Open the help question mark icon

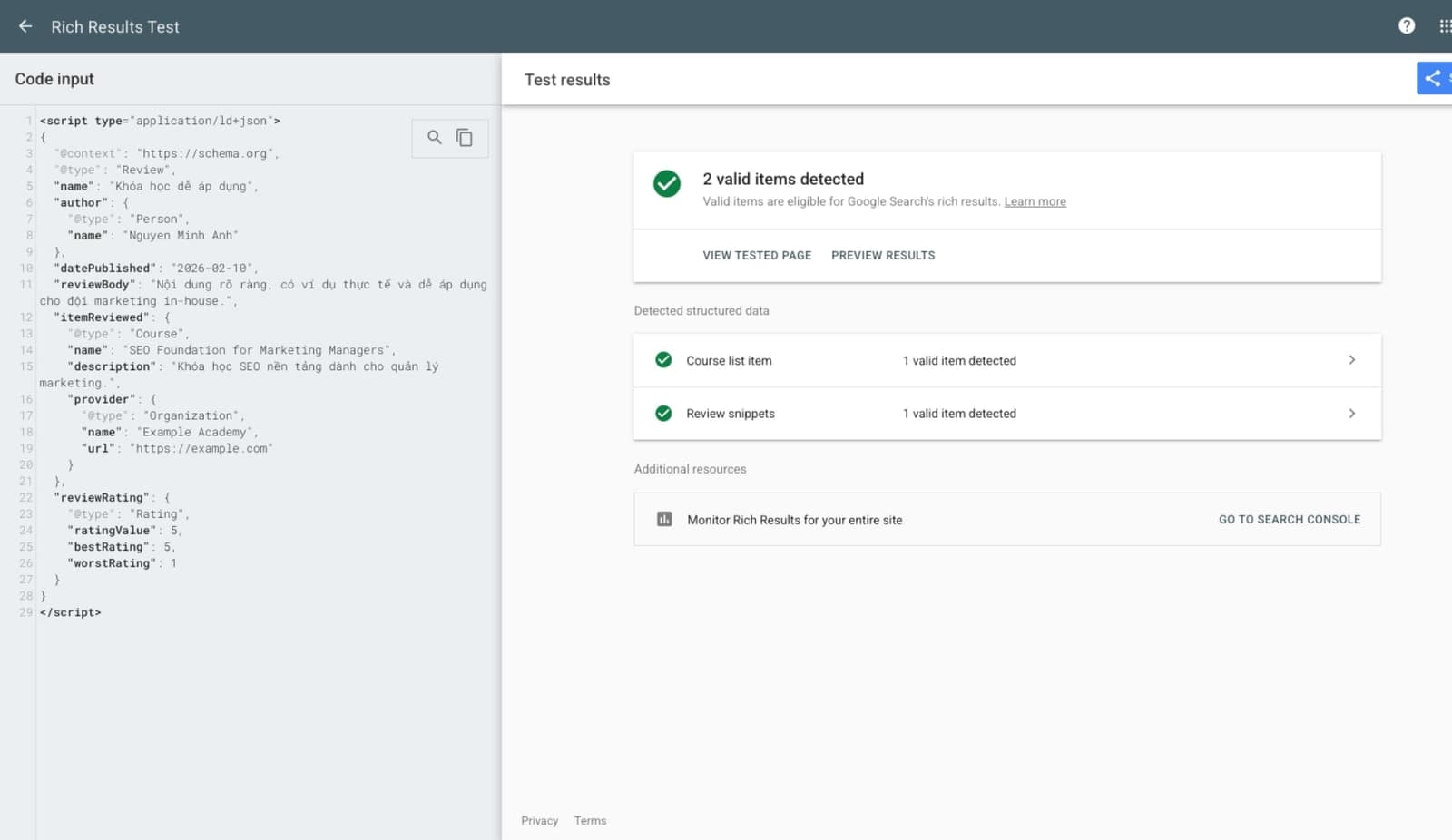tap(1407, 26)
